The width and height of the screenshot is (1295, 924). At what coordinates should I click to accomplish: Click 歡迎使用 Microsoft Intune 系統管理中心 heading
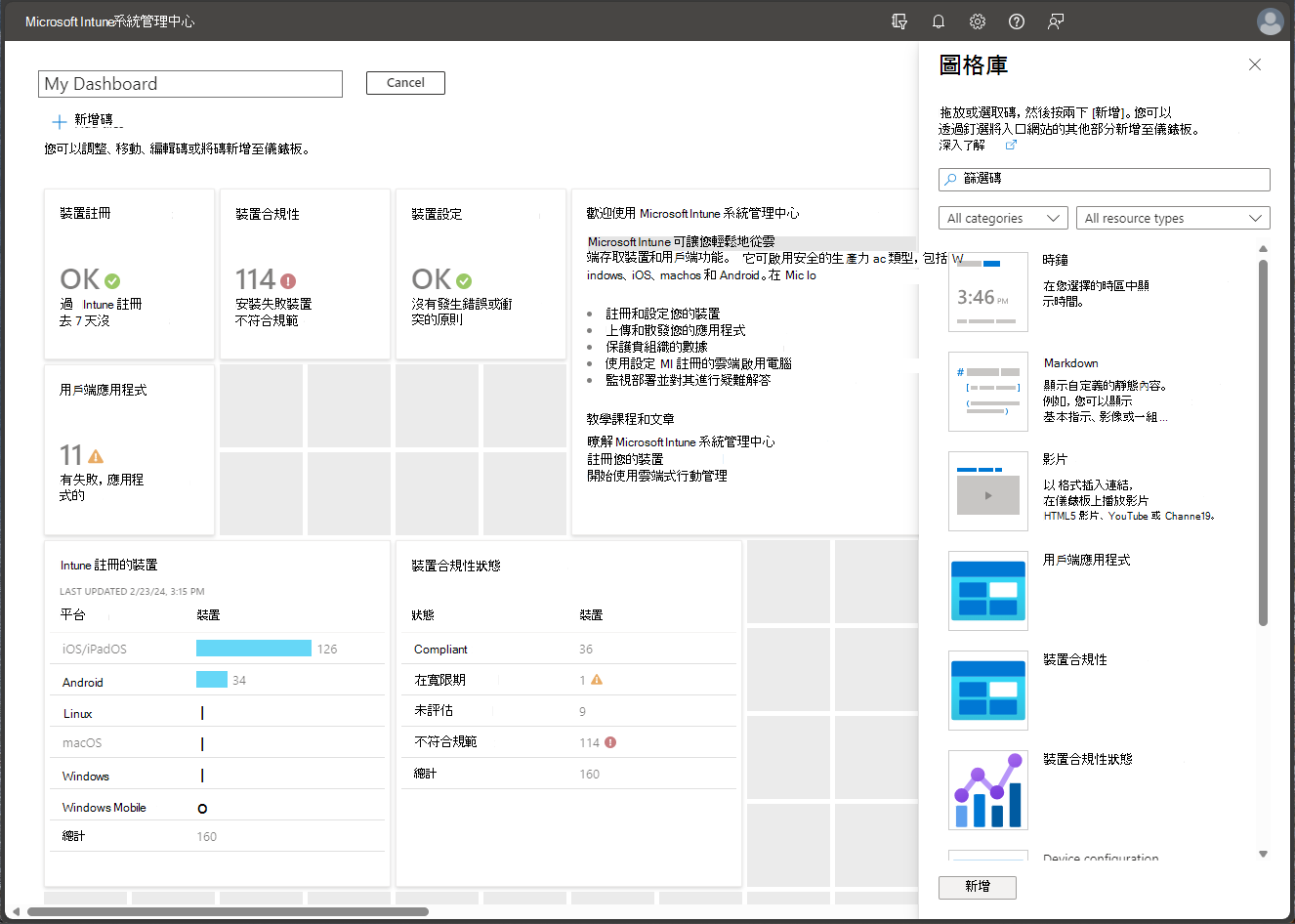692,213
